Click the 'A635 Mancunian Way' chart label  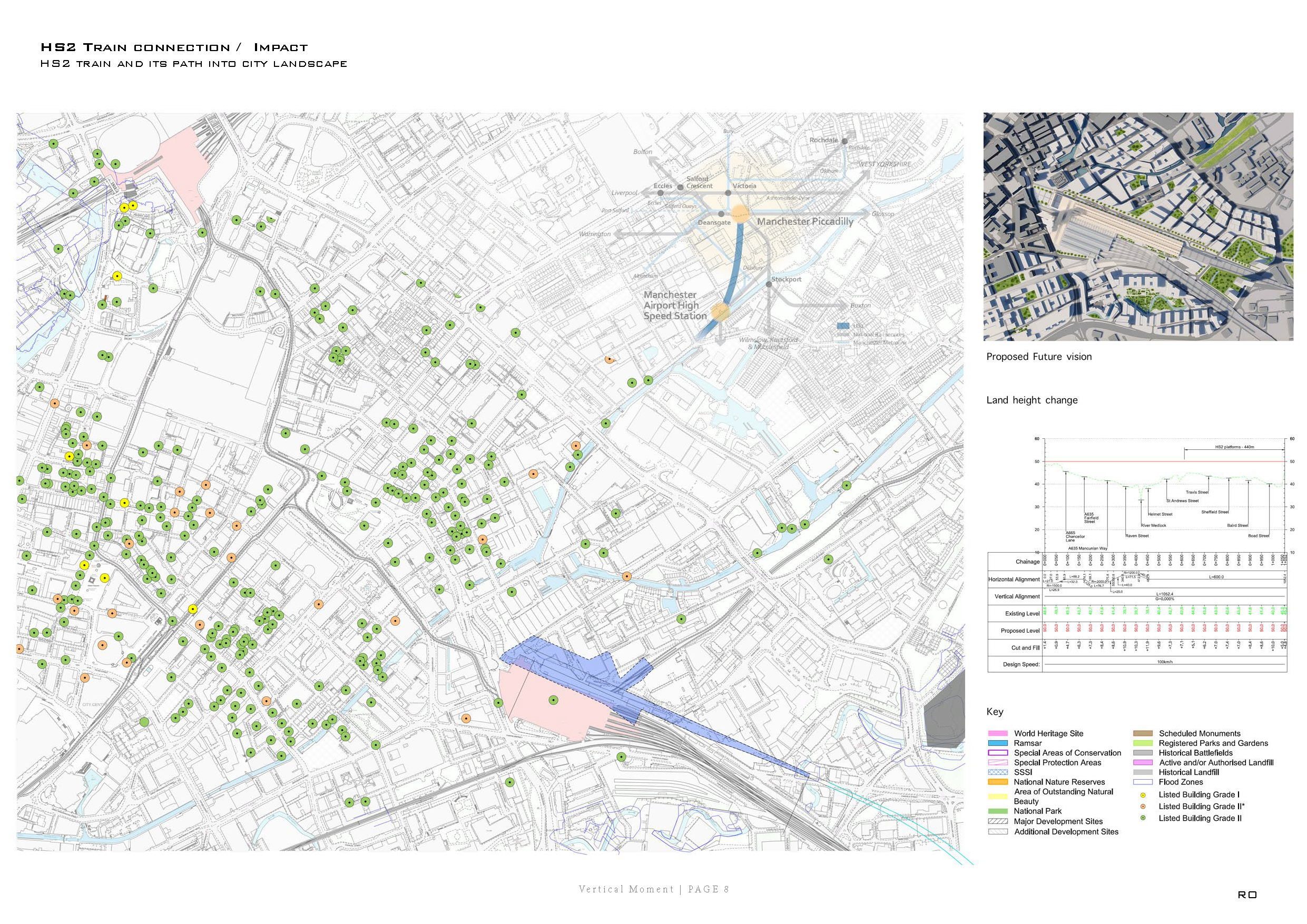(1088, 548)
